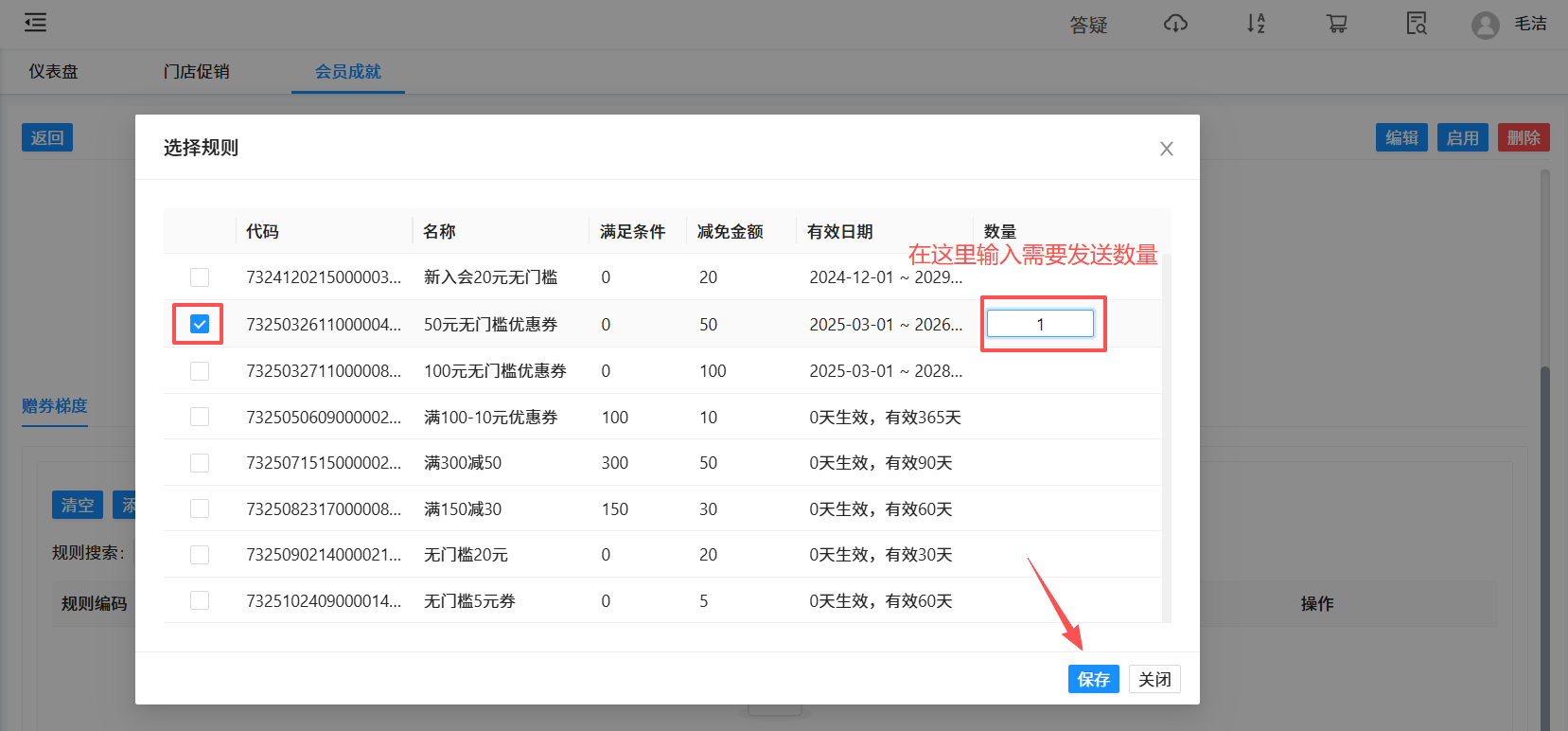Viewport: 1568px width, 731px height.
Task: Open the 答疑 menu item
Action: (x=1088, y=25)
